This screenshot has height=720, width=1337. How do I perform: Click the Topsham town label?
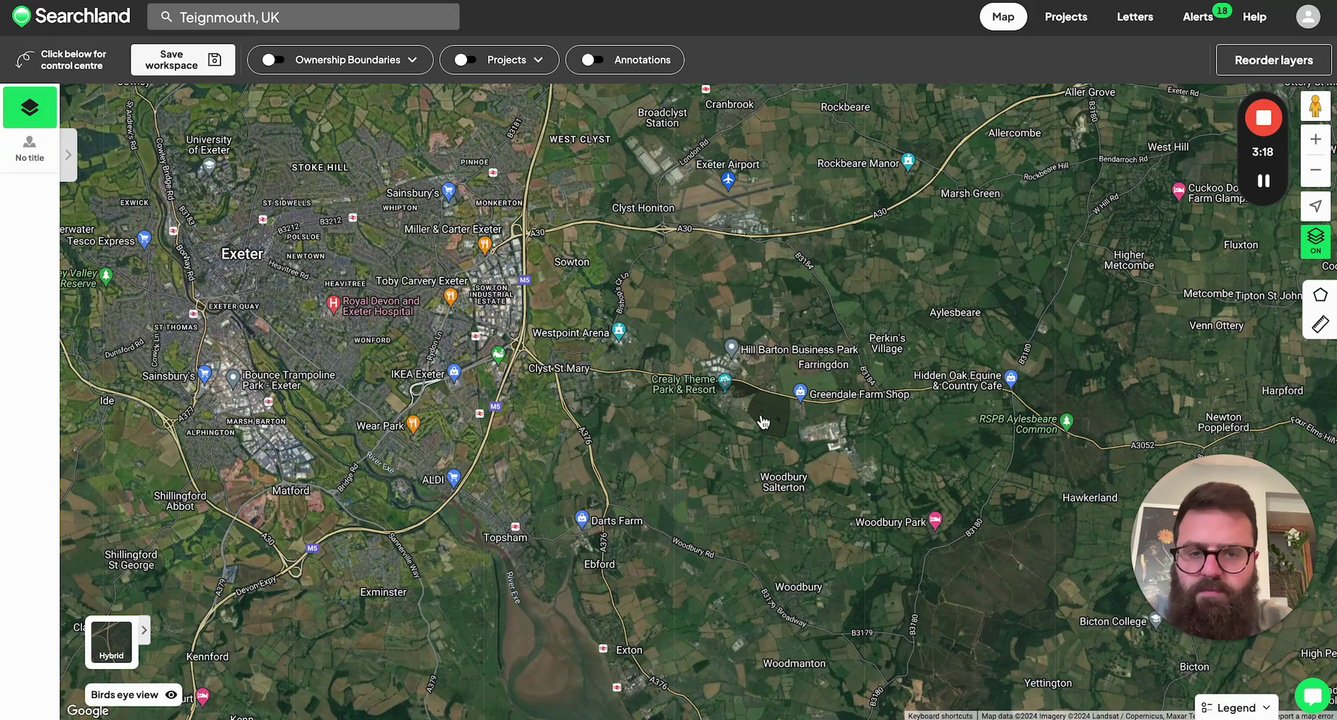pyautogui.click(x=505, y=537)
